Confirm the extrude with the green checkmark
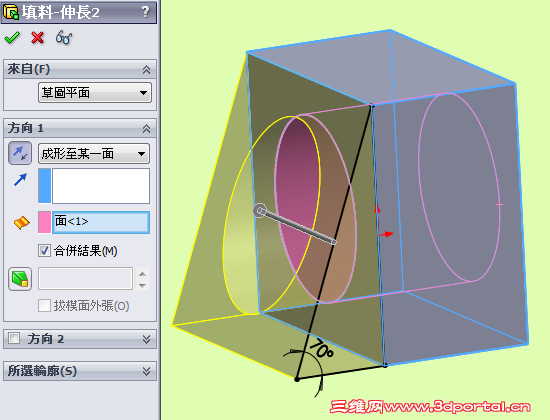550x420 pixels. coord(12,38)
